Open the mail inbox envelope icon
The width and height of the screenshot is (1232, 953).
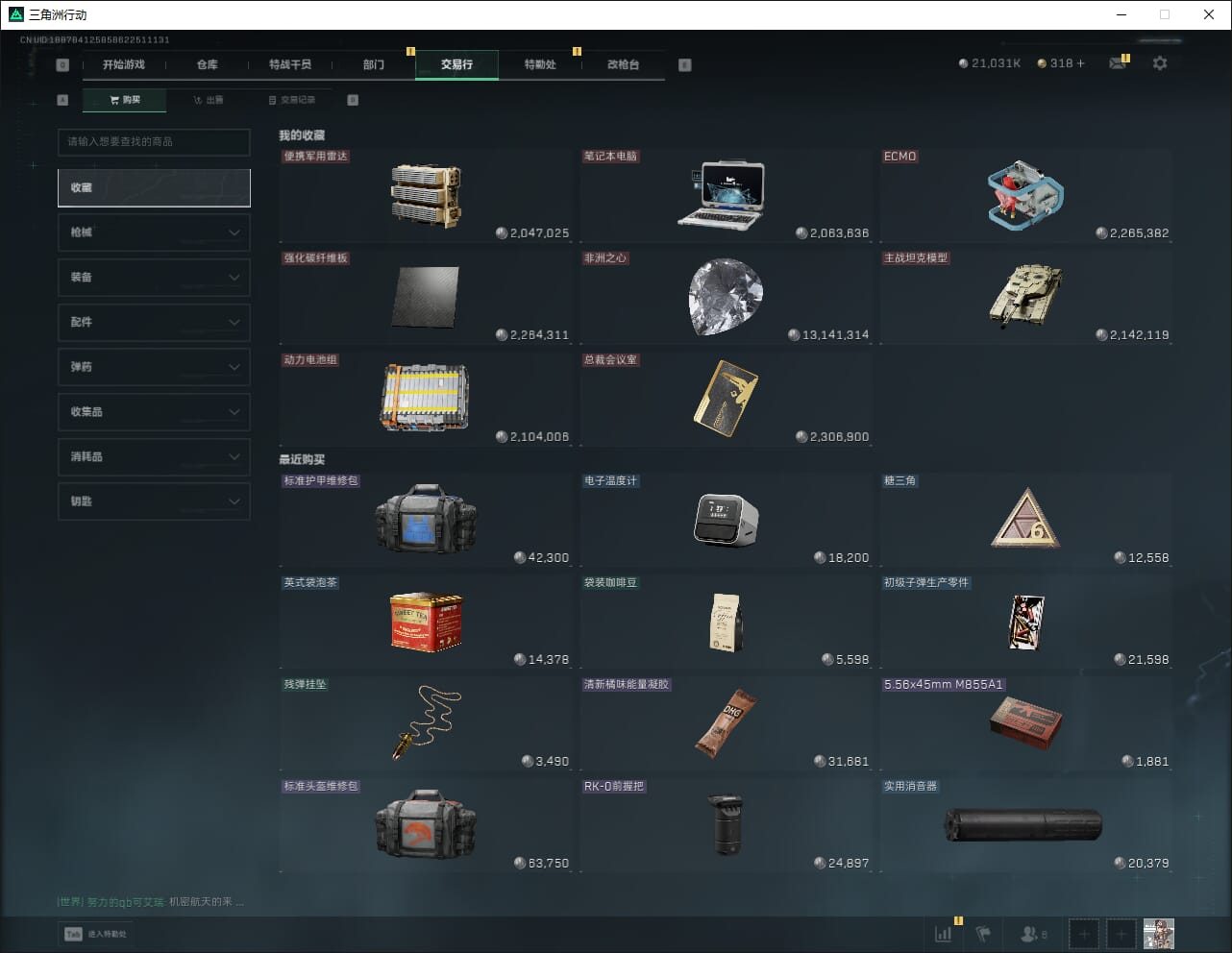click(1117, 63)
